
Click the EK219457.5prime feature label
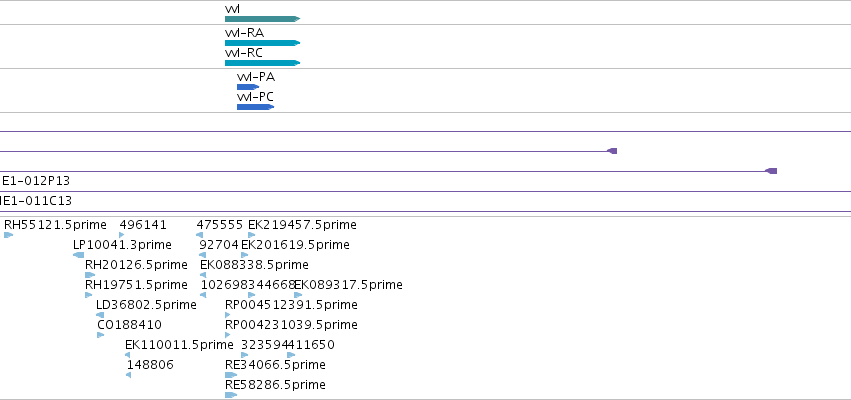(302, 225)
